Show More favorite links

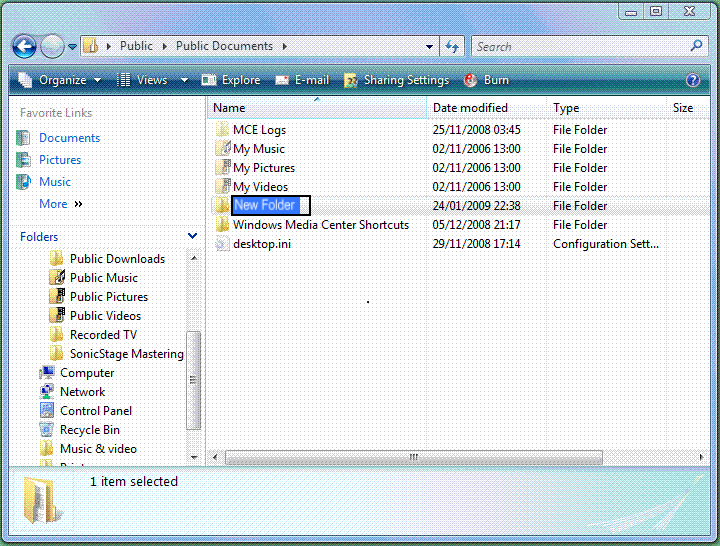tap(61, 204)
